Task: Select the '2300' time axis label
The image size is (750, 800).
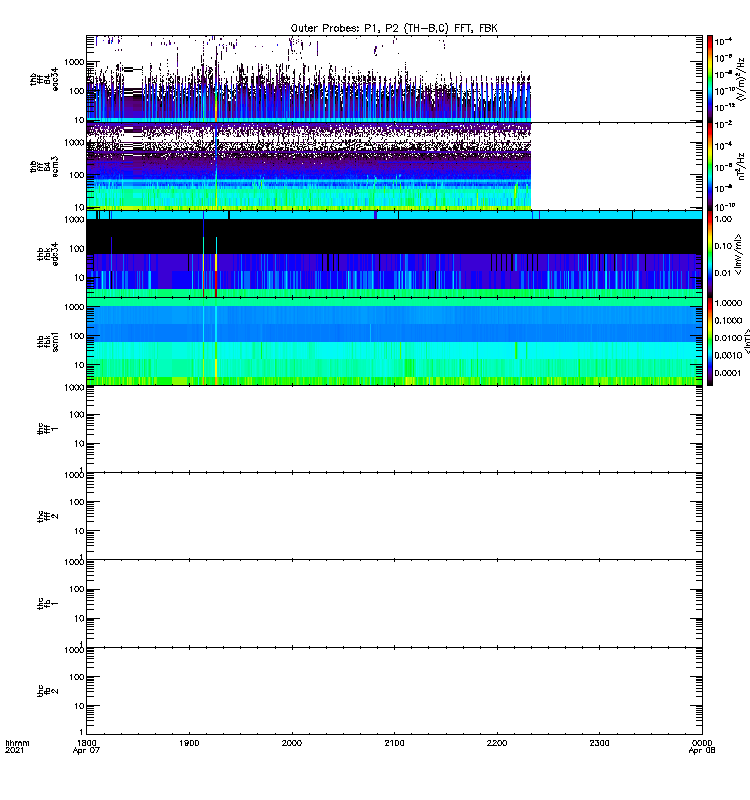Action: [x=599, y=743]
